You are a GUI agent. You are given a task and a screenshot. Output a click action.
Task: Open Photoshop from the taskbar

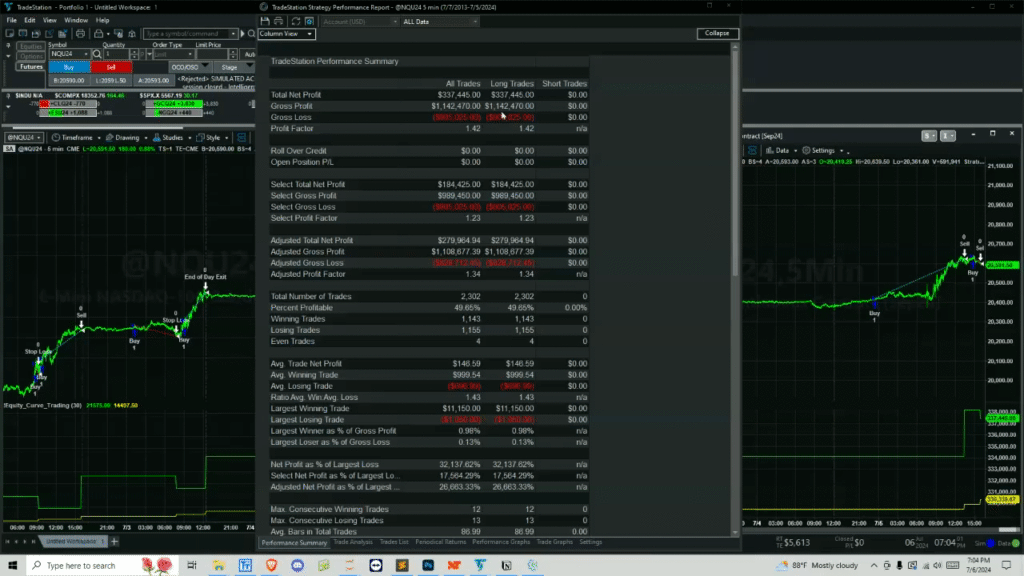click(428, 565)
